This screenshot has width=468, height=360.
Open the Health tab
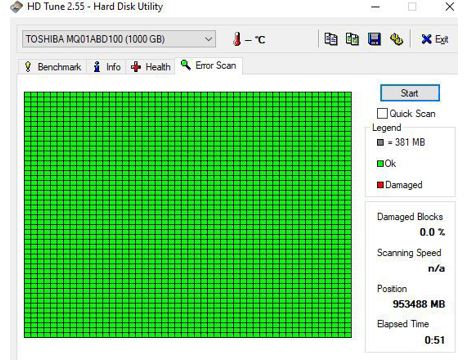(x=151, y=67)
